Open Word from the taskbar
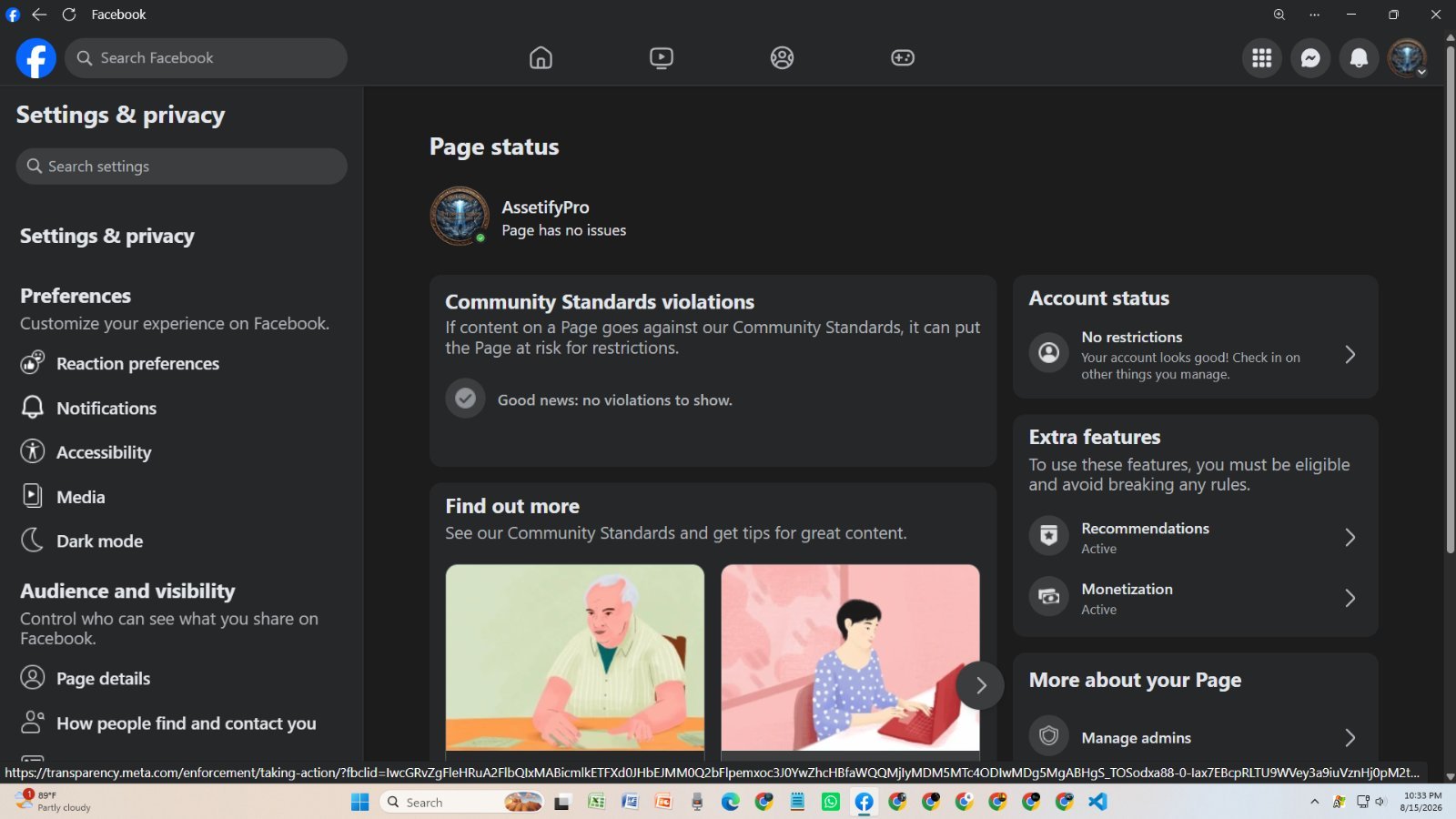The height and width of the screenshot is (819, 1456). [630, 802]
